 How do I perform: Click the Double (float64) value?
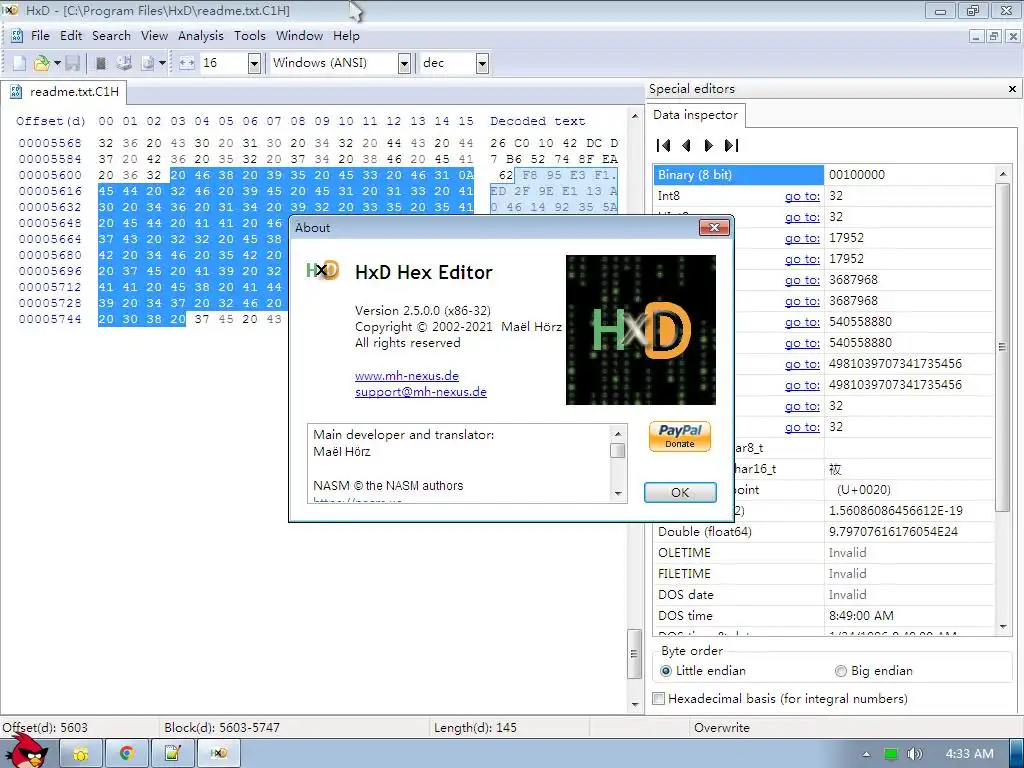893,532
